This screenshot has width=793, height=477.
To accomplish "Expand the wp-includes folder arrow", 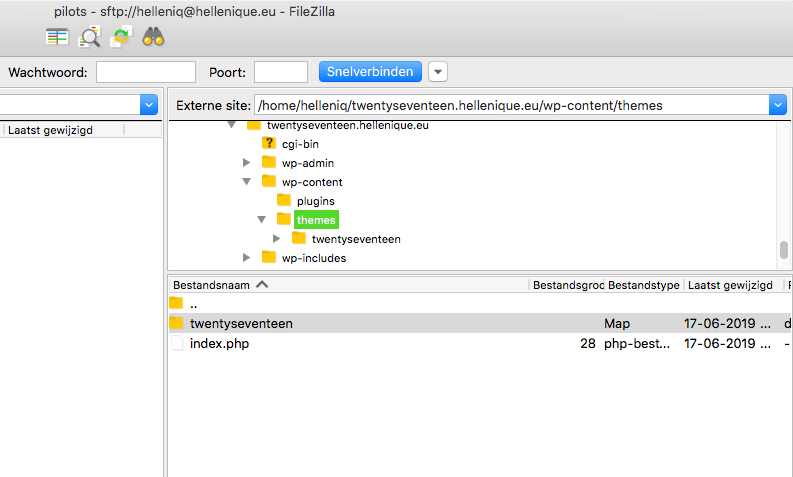I will (246, 257).
